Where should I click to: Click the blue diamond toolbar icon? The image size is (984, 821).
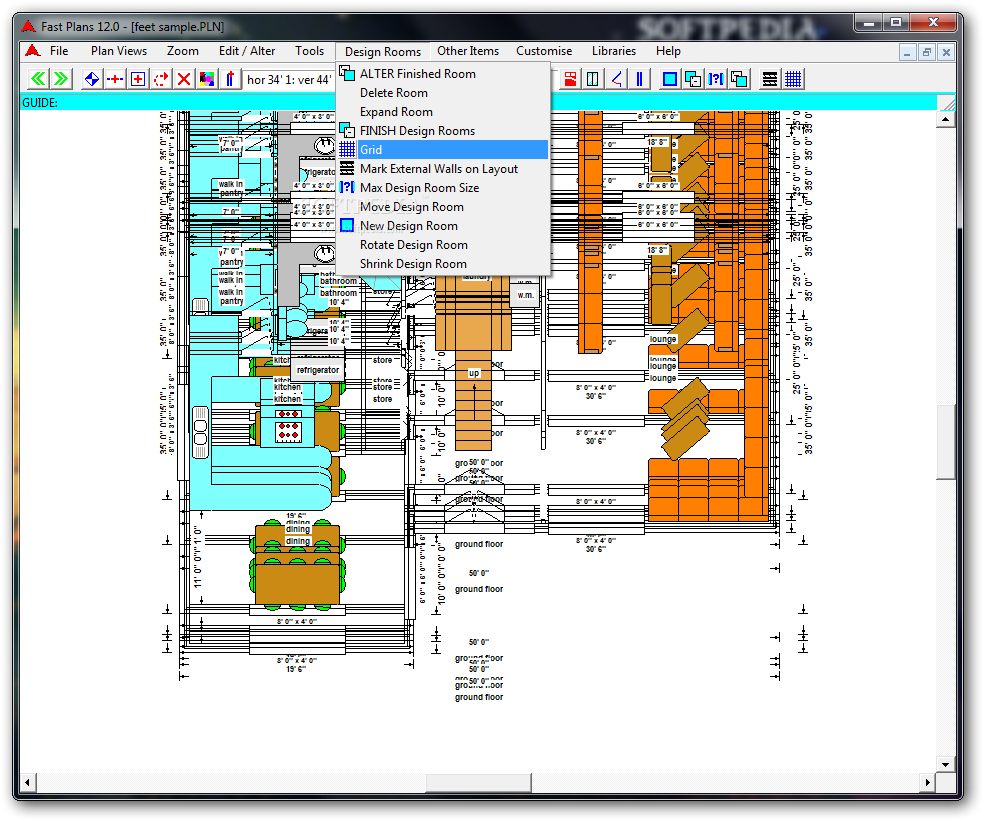92,79
